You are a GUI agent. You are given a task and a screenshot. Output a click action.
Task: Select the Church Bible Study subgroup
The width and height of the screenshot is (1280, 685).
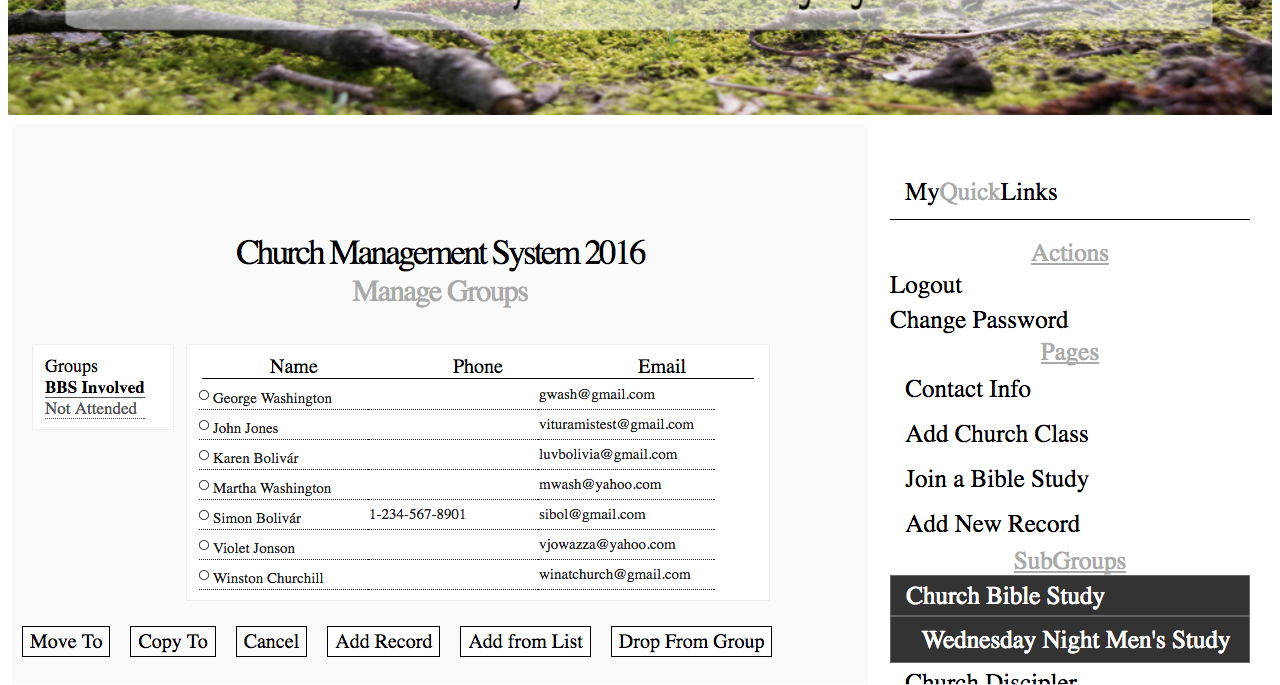pyautogui.click(x=1004, y=596)
